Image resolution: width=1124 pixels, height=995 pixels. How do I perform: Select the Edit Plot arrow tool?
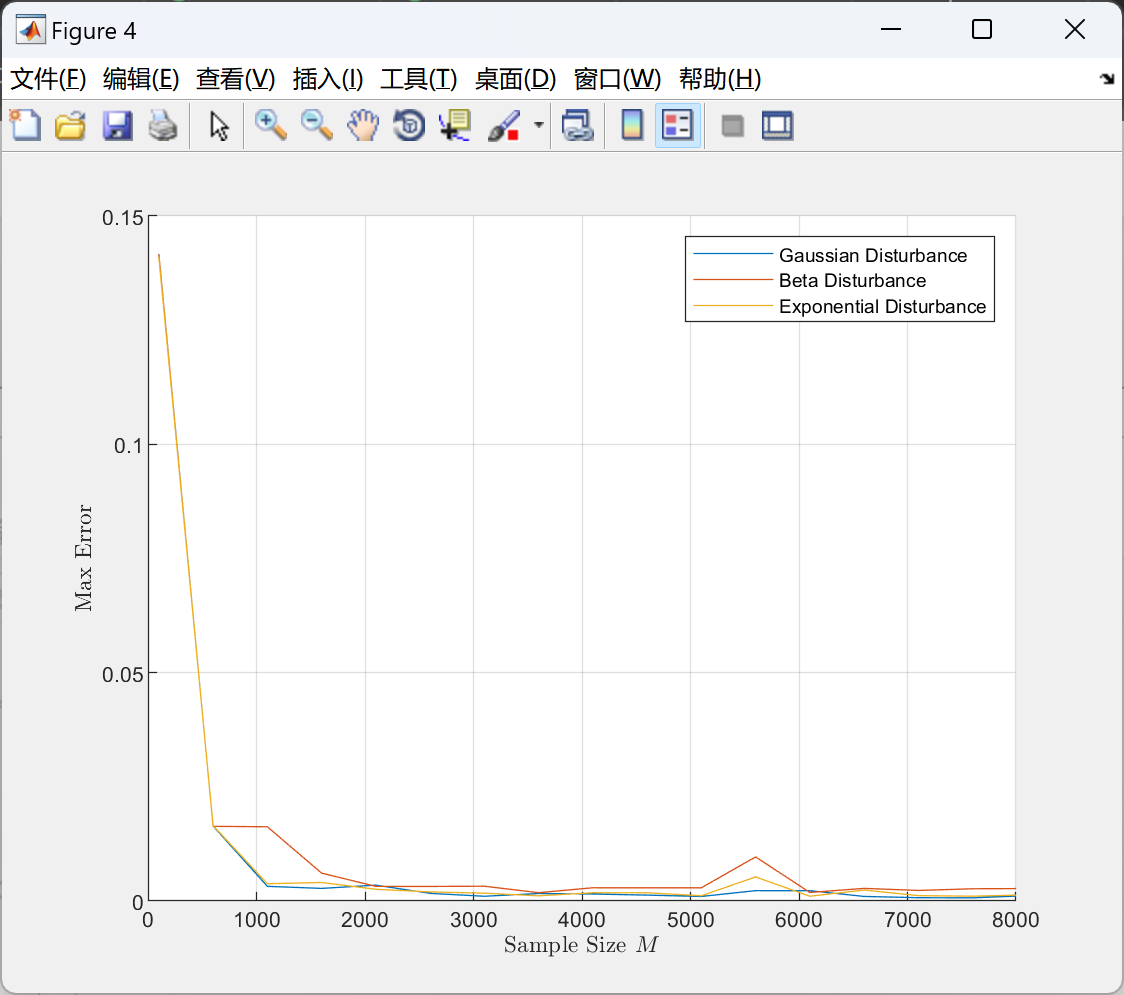tap(219, 126)
